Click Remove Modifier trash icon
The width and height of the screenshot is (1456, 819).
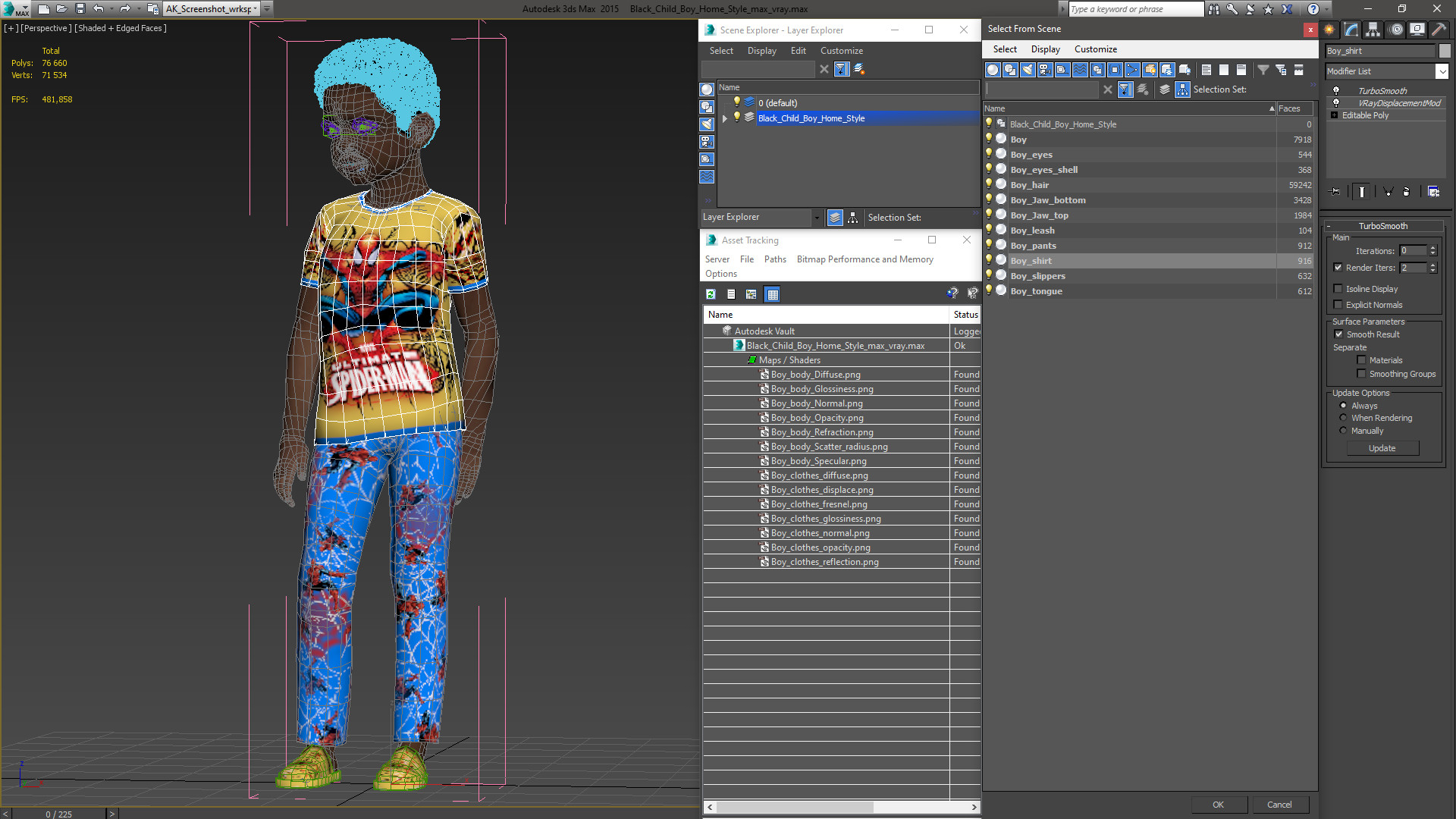click(x=1406, y=192)
